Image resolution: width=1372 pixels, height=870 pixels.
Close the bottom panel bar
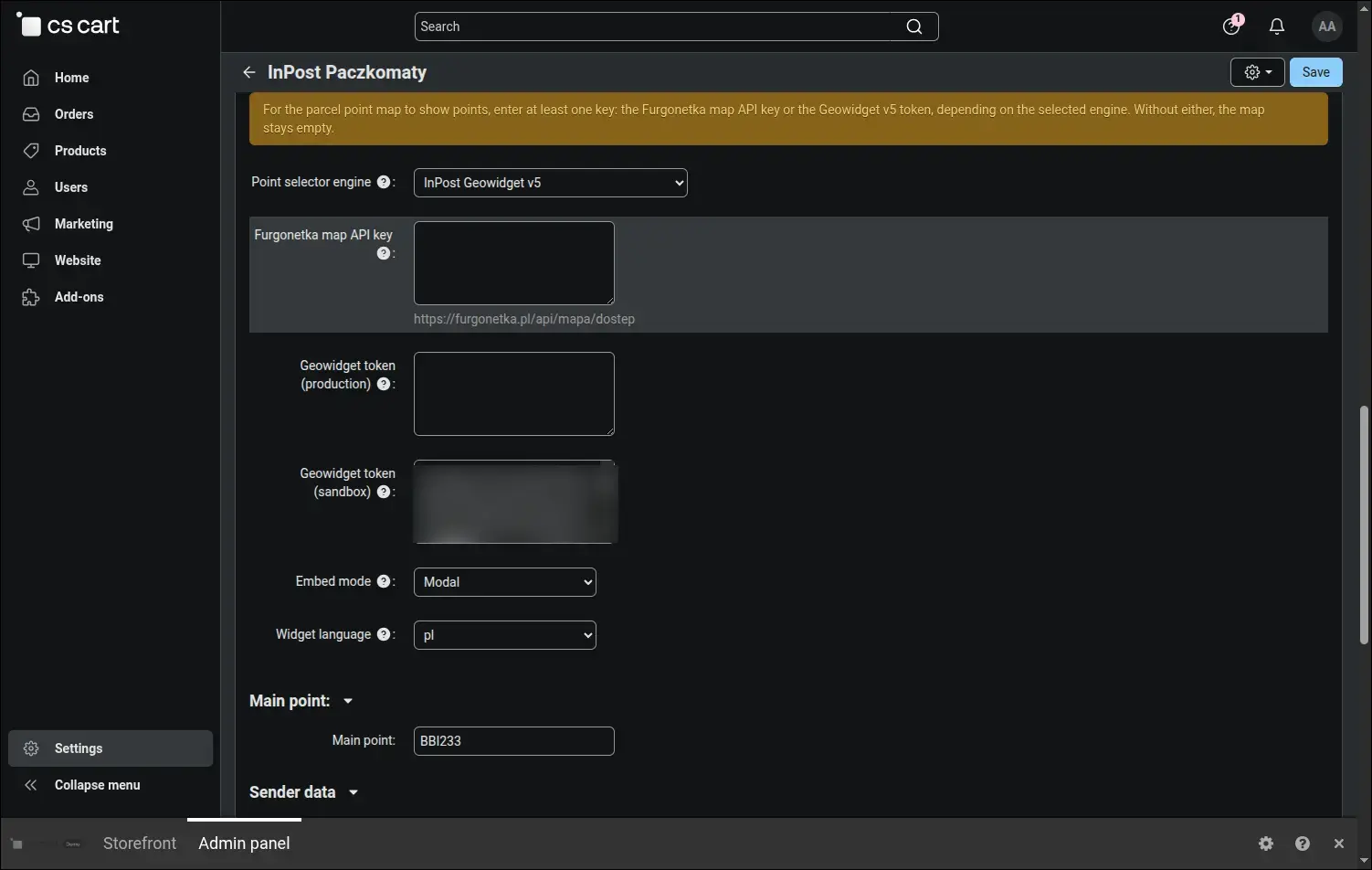click(1339, 843)
